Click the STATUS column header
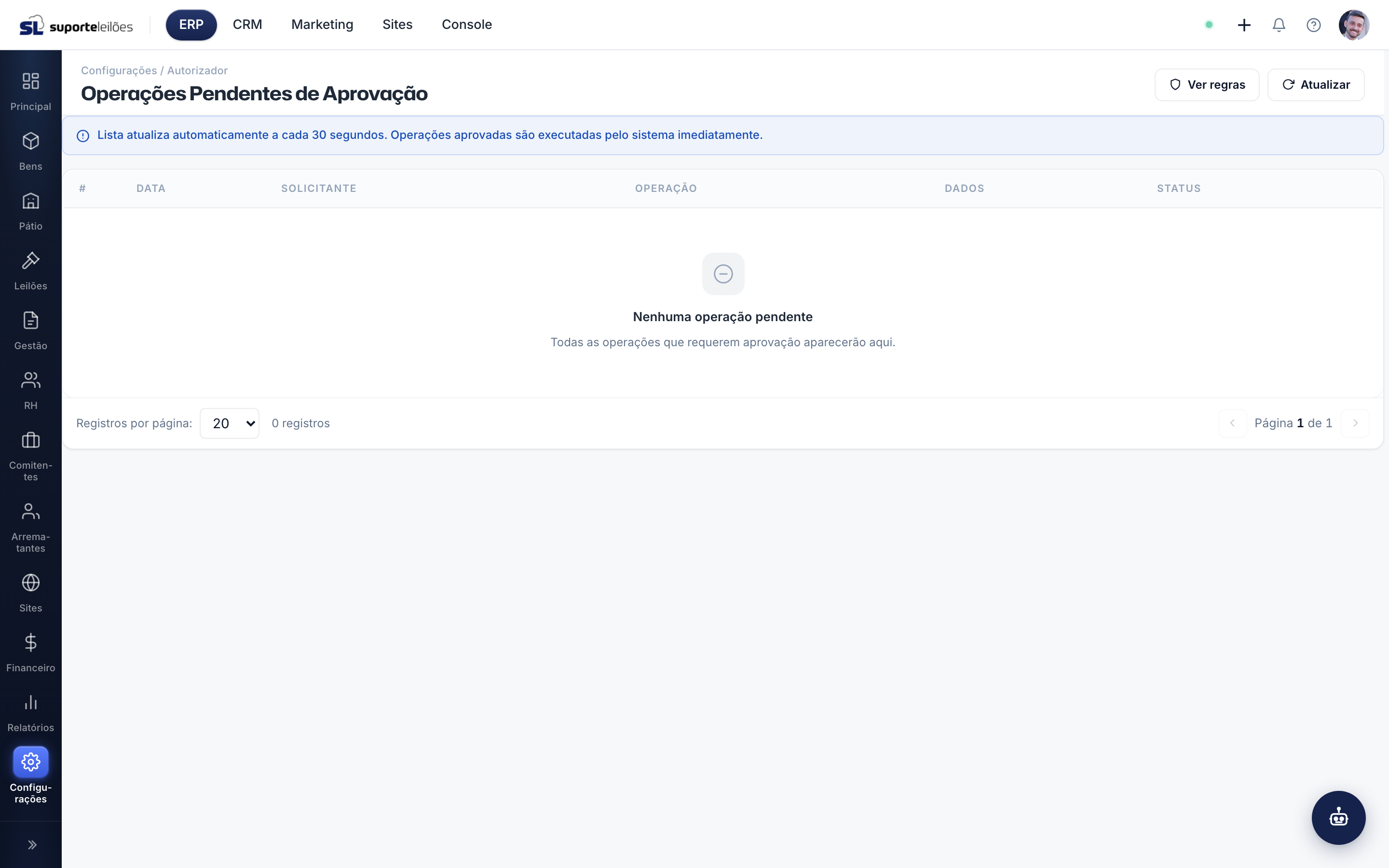 pyautogui.click(x=1178, y=188)
